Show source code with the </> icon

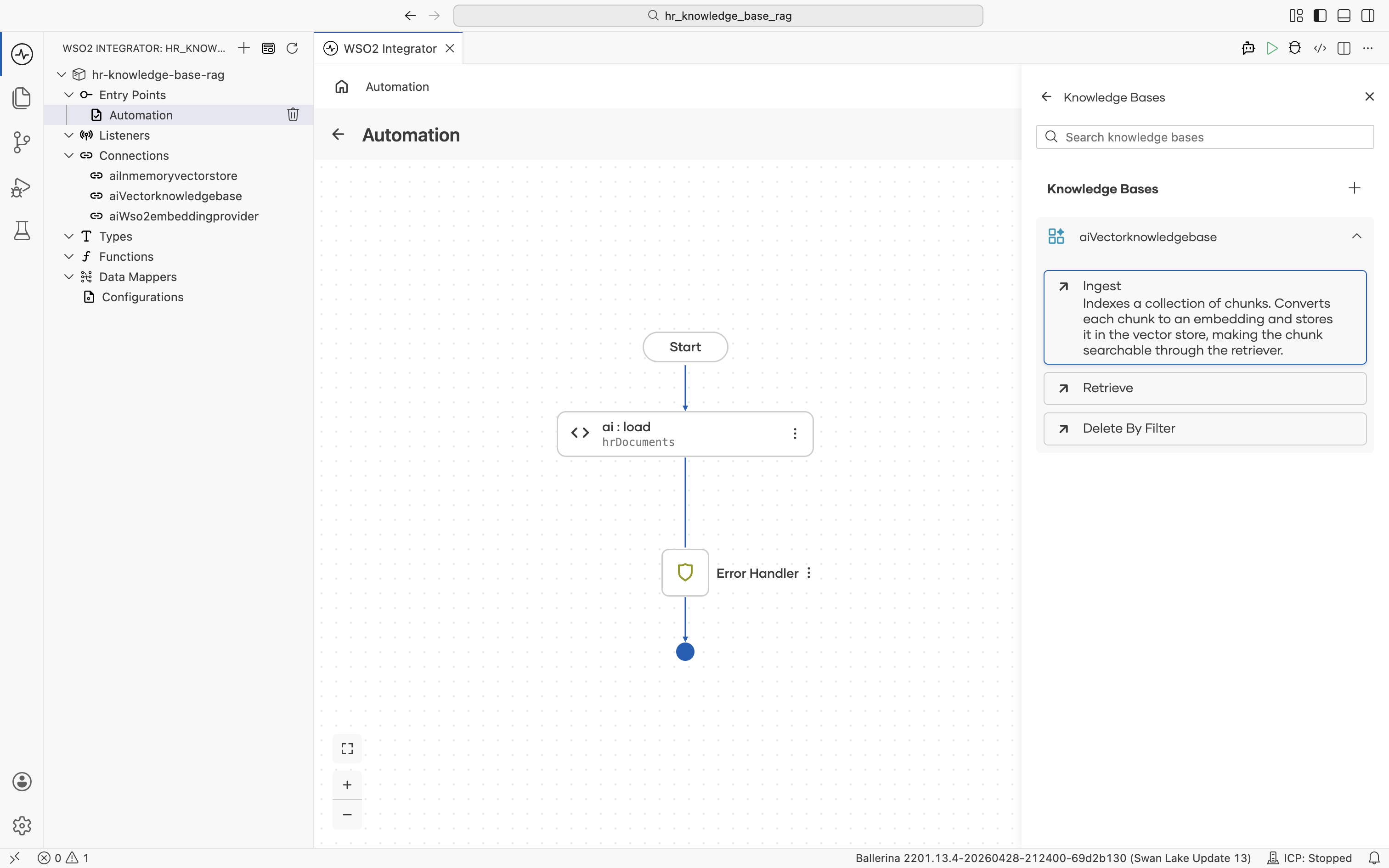point(1320,48)
